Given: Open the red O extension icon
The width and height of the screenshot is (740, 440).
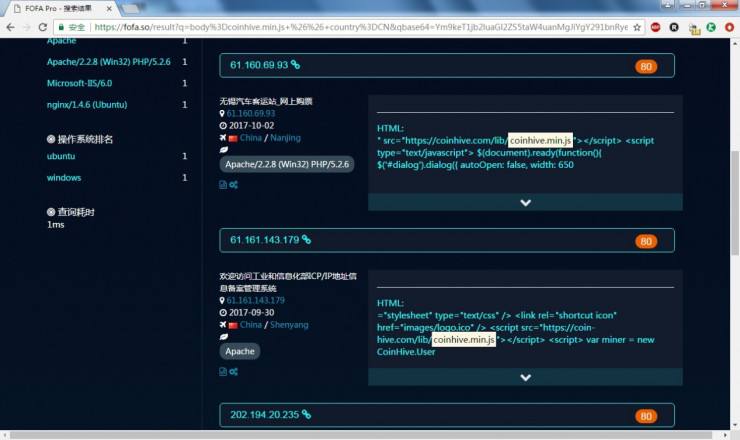Looking at the screenshot, I should click(x=729, y=27).
